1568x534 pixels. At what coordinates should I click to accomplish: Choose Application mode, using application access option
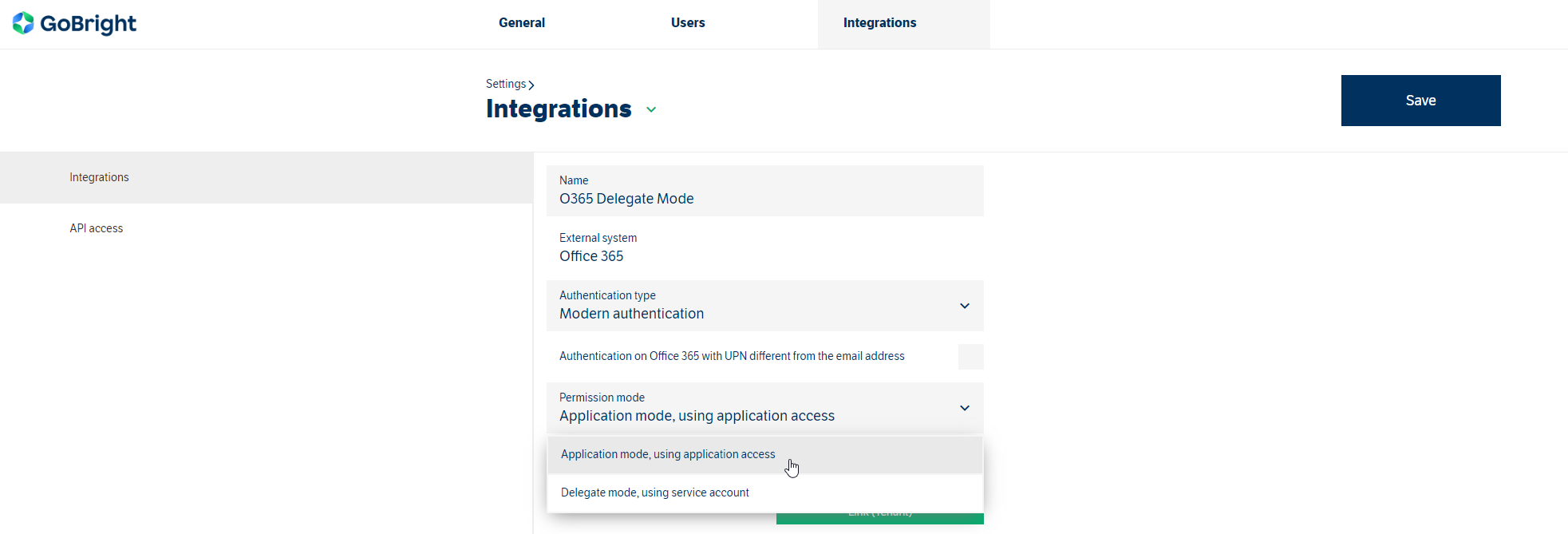(x=668, y=454)
